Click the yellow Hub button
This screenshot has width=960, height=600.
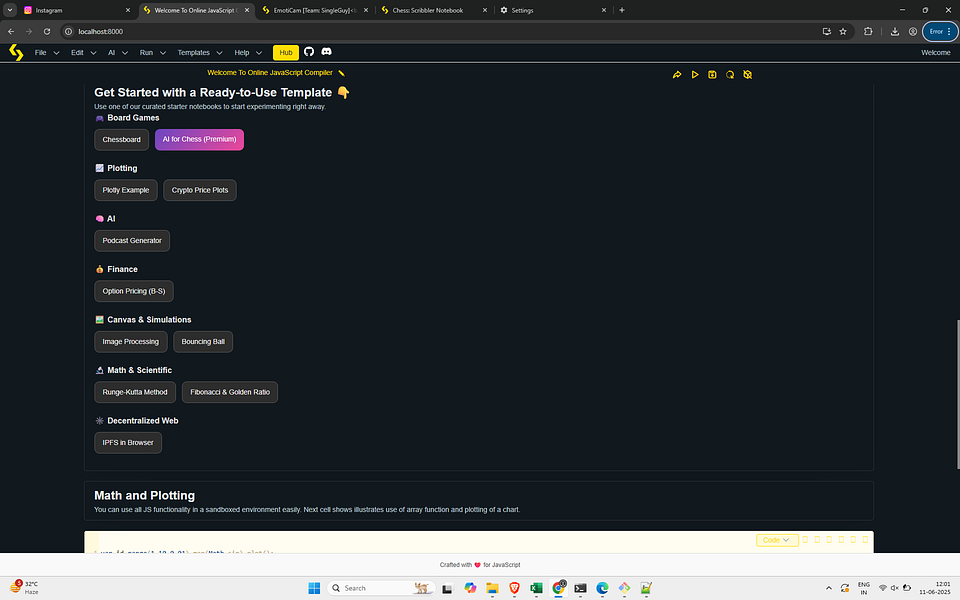point(285,53)
